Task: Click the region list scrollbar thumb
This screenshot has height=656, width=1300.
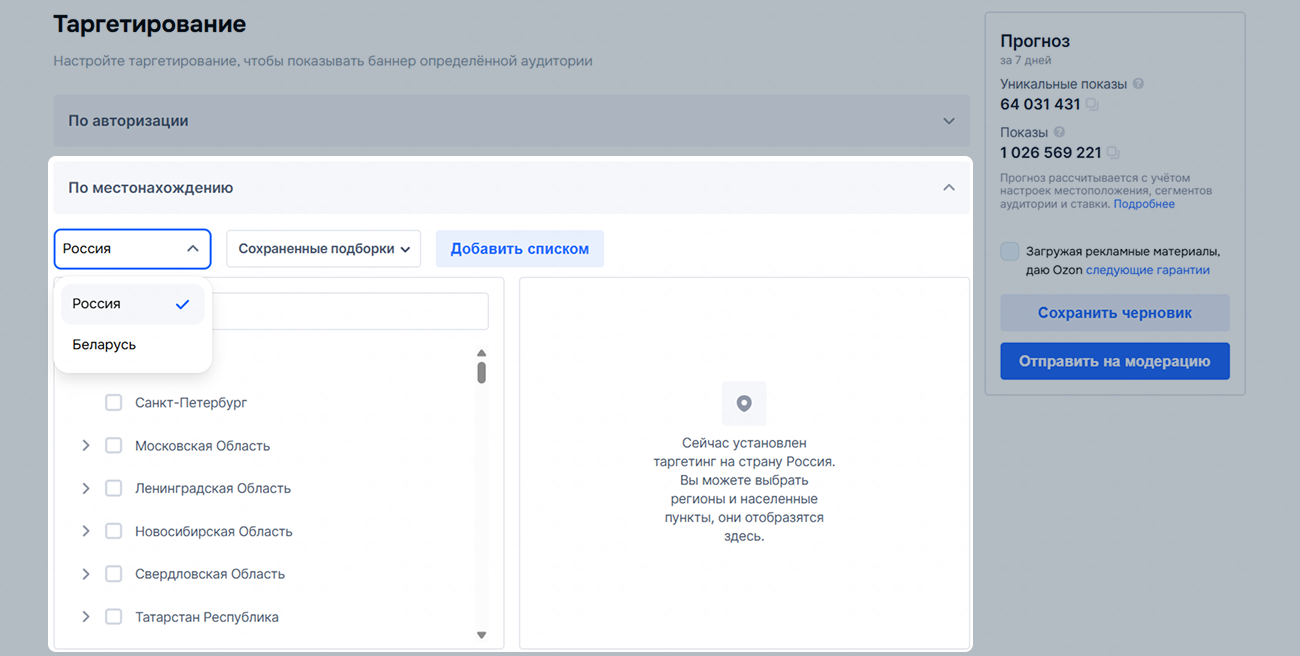Action: 481,373
